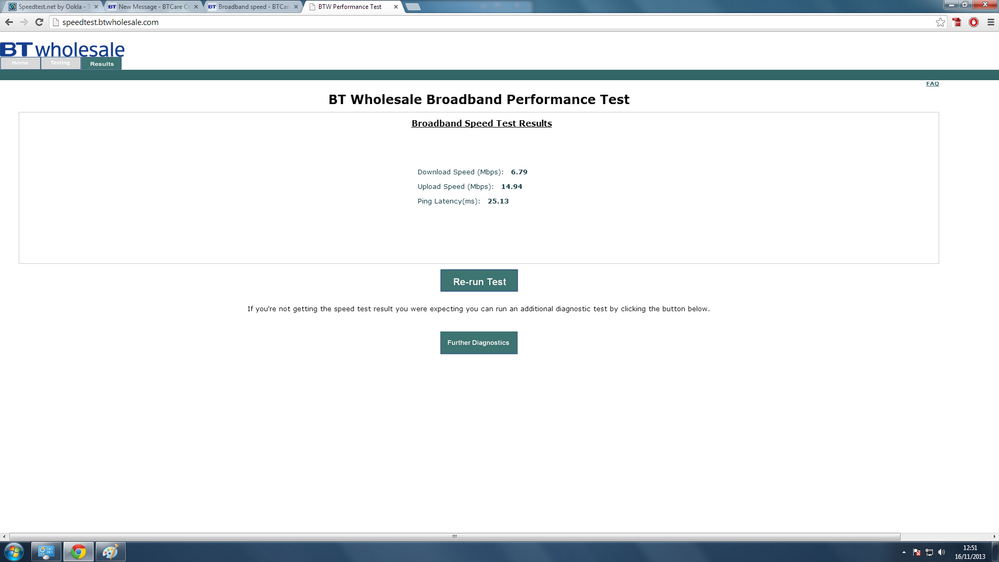Open the Testing site tab
This screenshot has width=999, height=562.
[61, 63]
